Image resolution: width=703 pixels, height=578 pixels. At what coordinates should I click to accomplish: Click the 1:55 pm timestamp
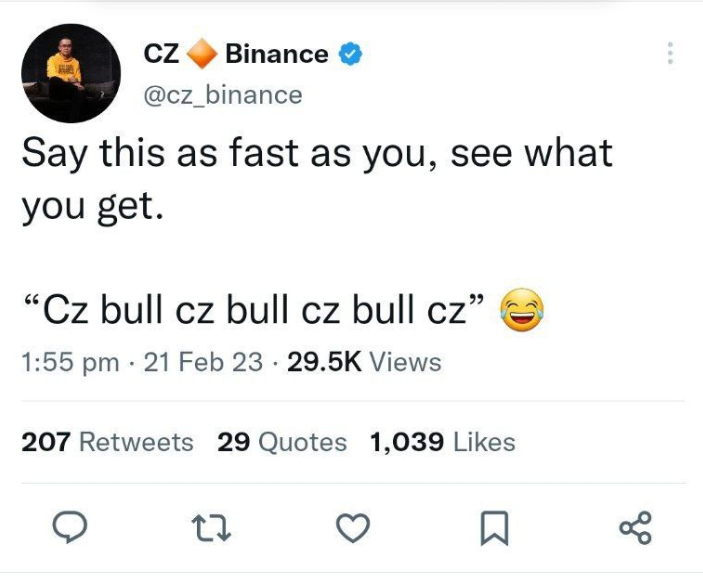tap(70, 362)
